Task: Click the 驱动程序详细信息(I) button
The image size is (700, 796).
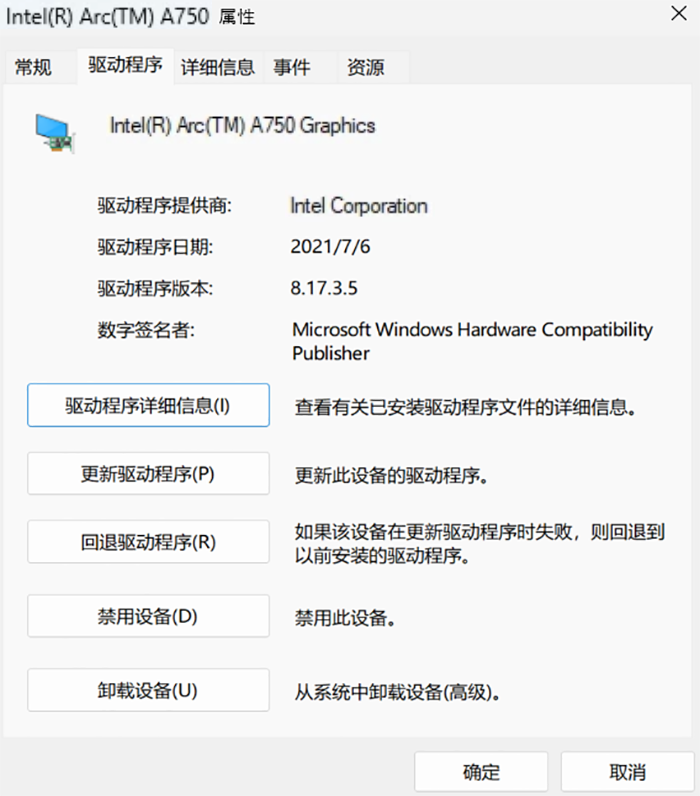Action: coord(148,406)
